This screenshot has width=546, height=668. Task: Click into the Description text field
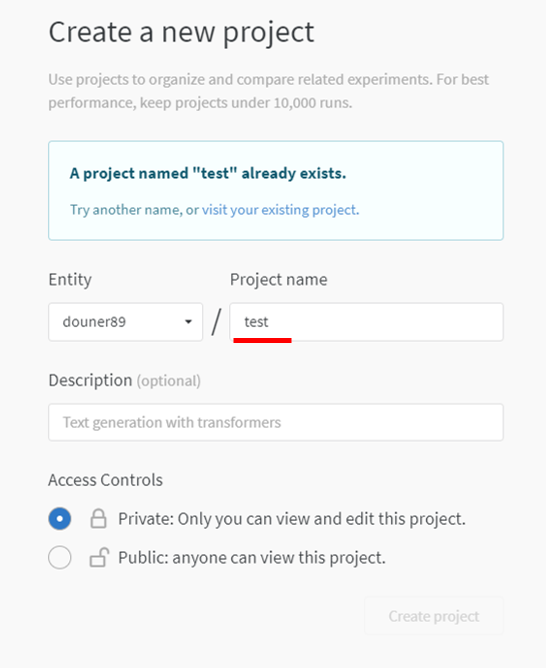point(276,422)
